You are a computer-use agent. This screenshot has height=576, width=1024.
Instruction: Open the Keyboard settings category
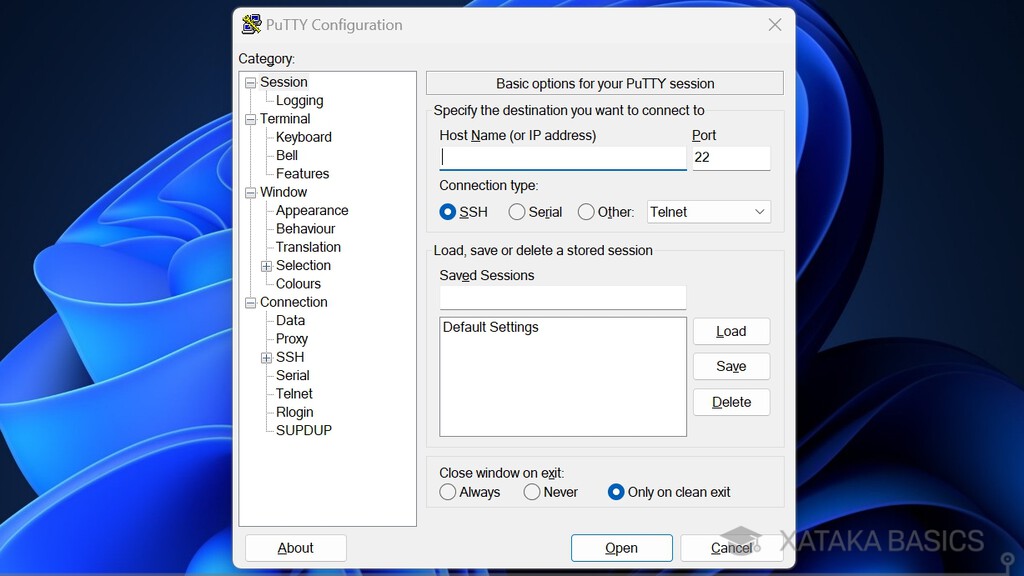pyautogui.click(x=303, y=137)
